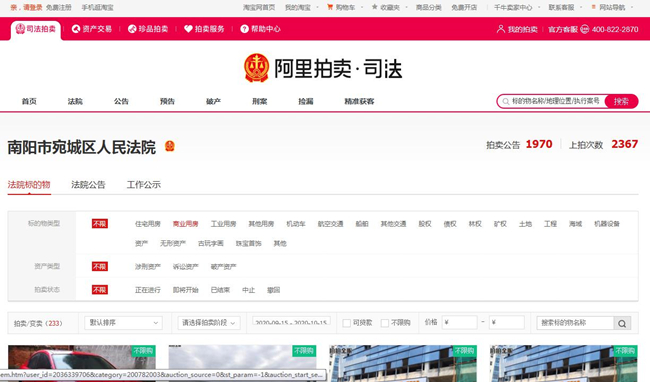Screen dimensions: 650x382
Task: Filter by 机动车 type
Action: [296, 224]
